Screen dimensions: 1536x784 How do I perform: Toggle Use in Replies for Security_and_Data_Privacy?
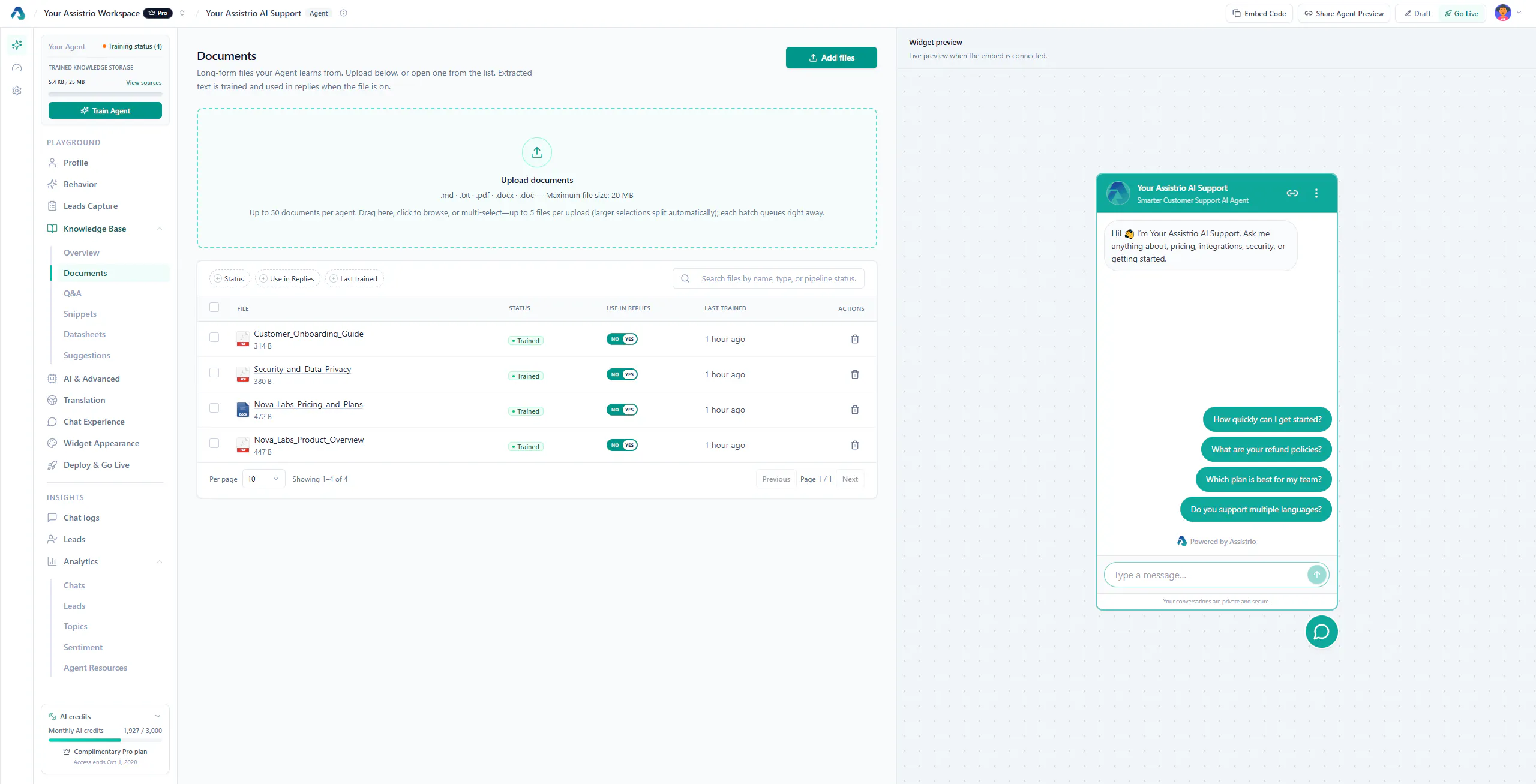click(622, 374)
